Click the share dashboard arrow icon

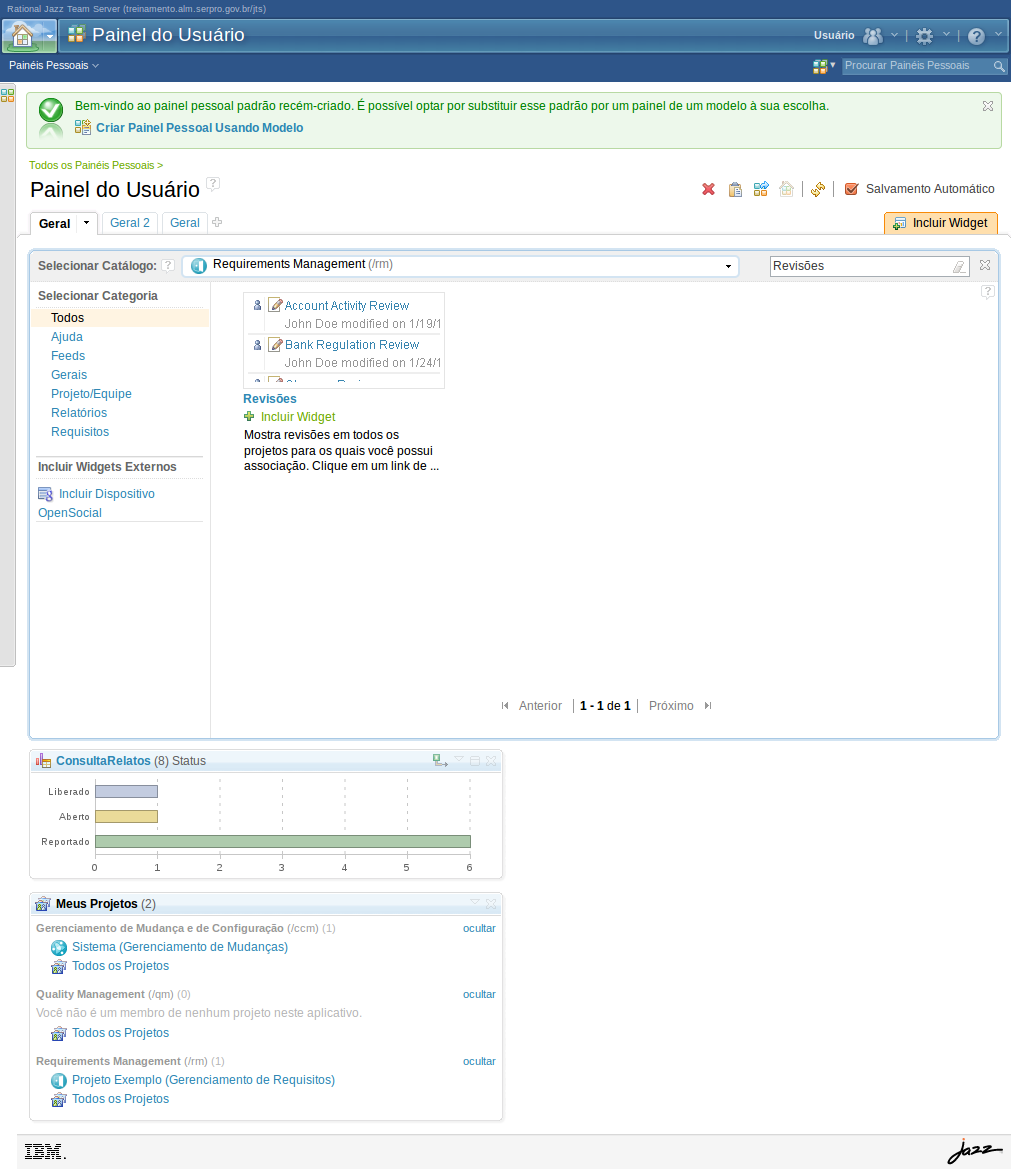760,189
